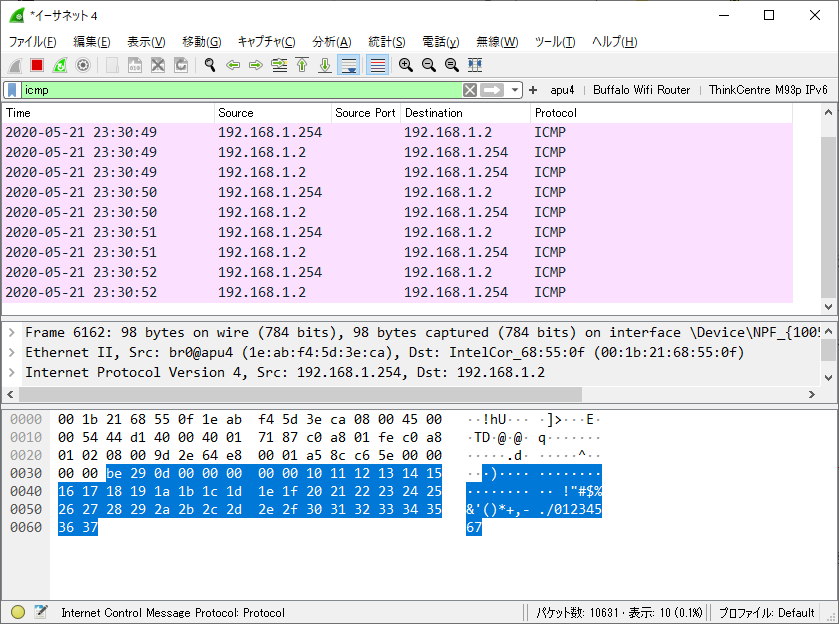
Task: Click the apu4 filter button
Action: point(562,90)
